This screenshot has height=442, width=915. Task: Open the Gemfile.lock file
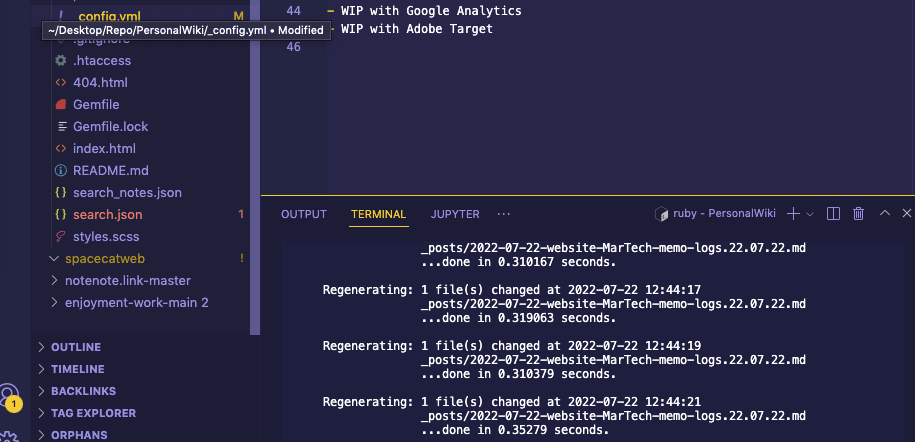(110, 127)
